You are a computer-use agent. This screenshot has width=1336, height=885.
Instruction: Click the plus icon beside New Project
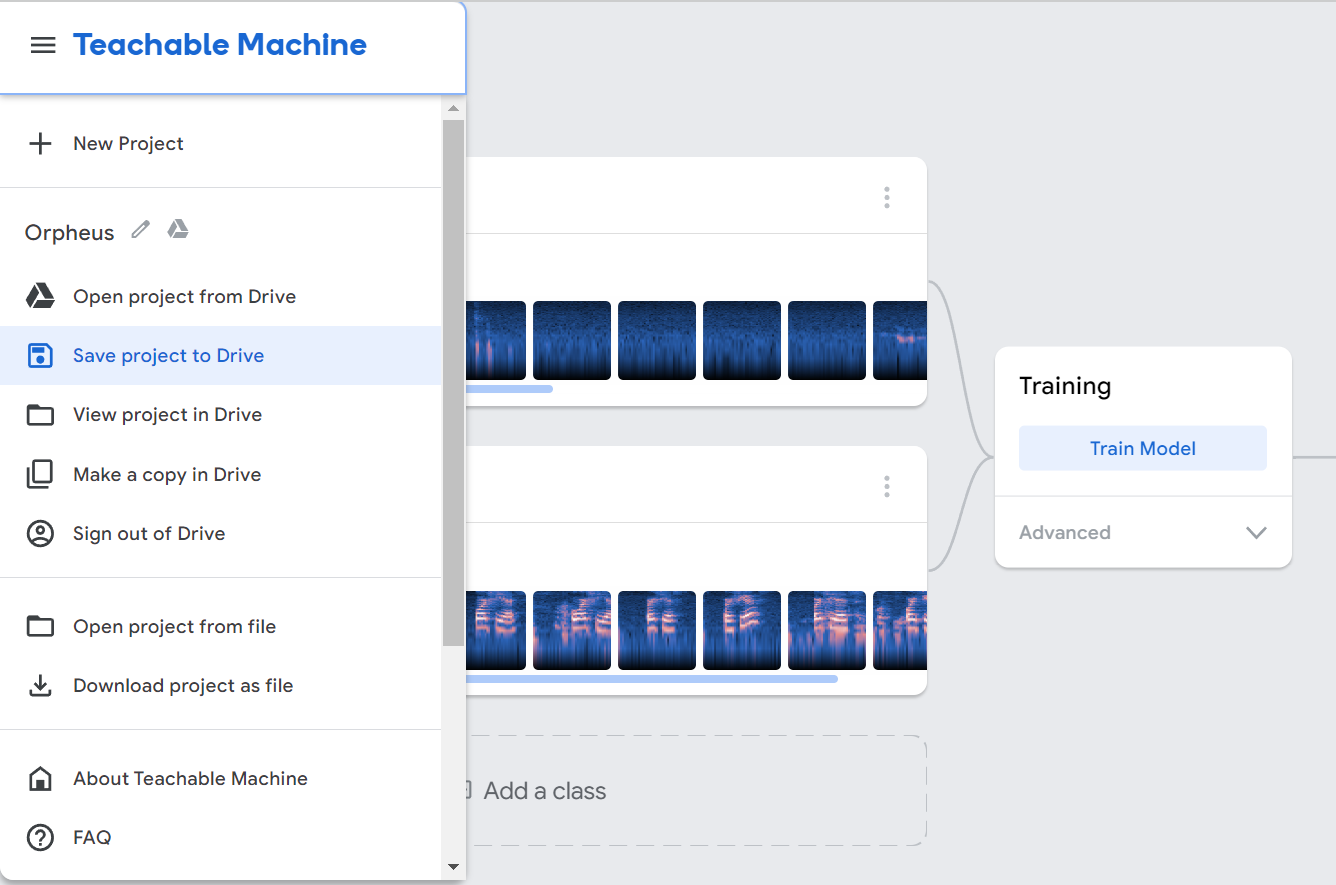coord(40,144)
